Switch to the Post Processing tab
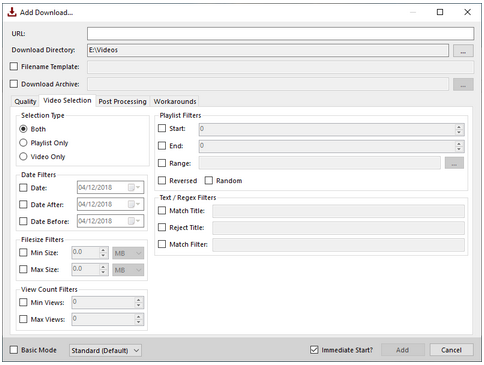This screenshot has height=365, width=484. click(122, 101)
